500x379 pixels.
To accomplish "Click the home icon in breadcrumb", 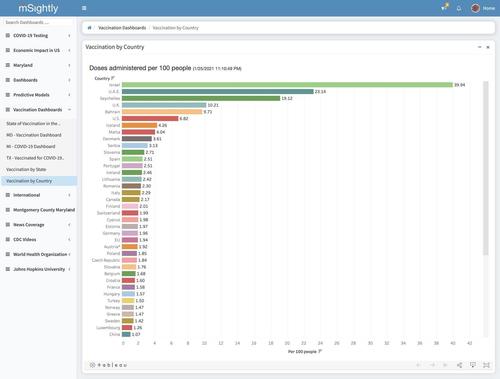I will tap(89, 28).
